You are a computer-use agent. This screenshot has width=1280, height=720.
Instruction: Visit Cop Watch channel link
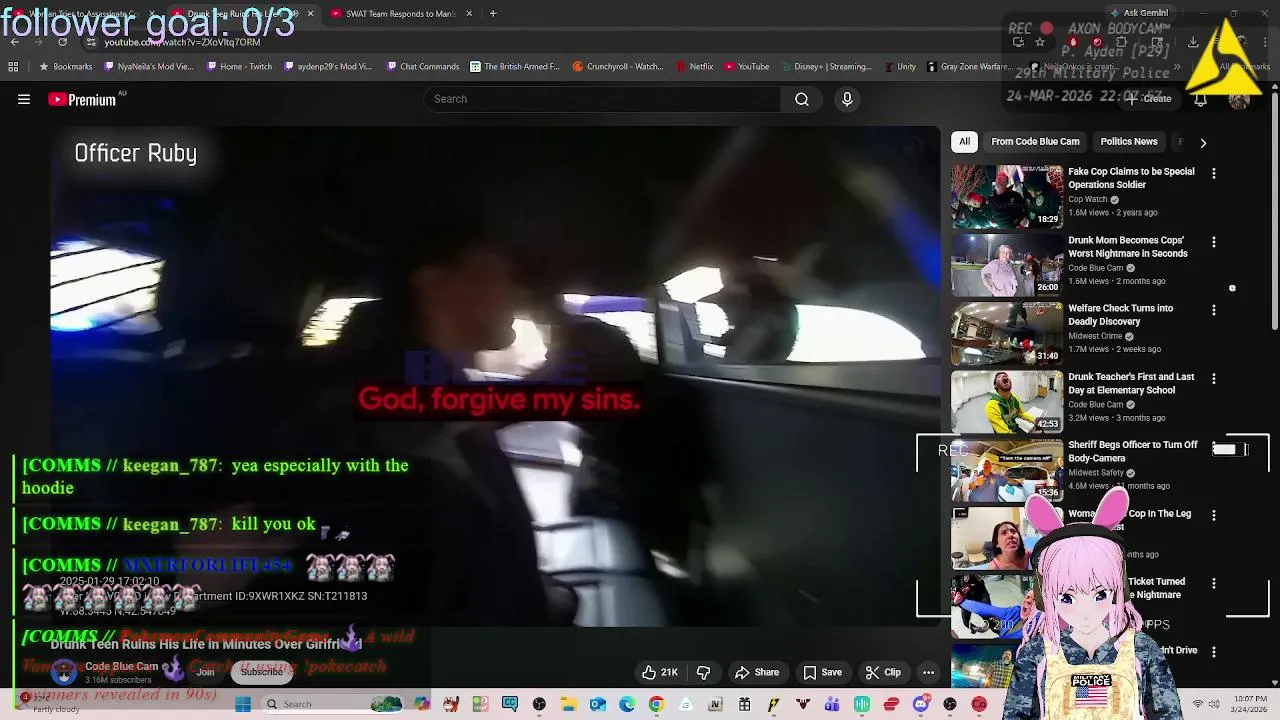click(1088, 199)
